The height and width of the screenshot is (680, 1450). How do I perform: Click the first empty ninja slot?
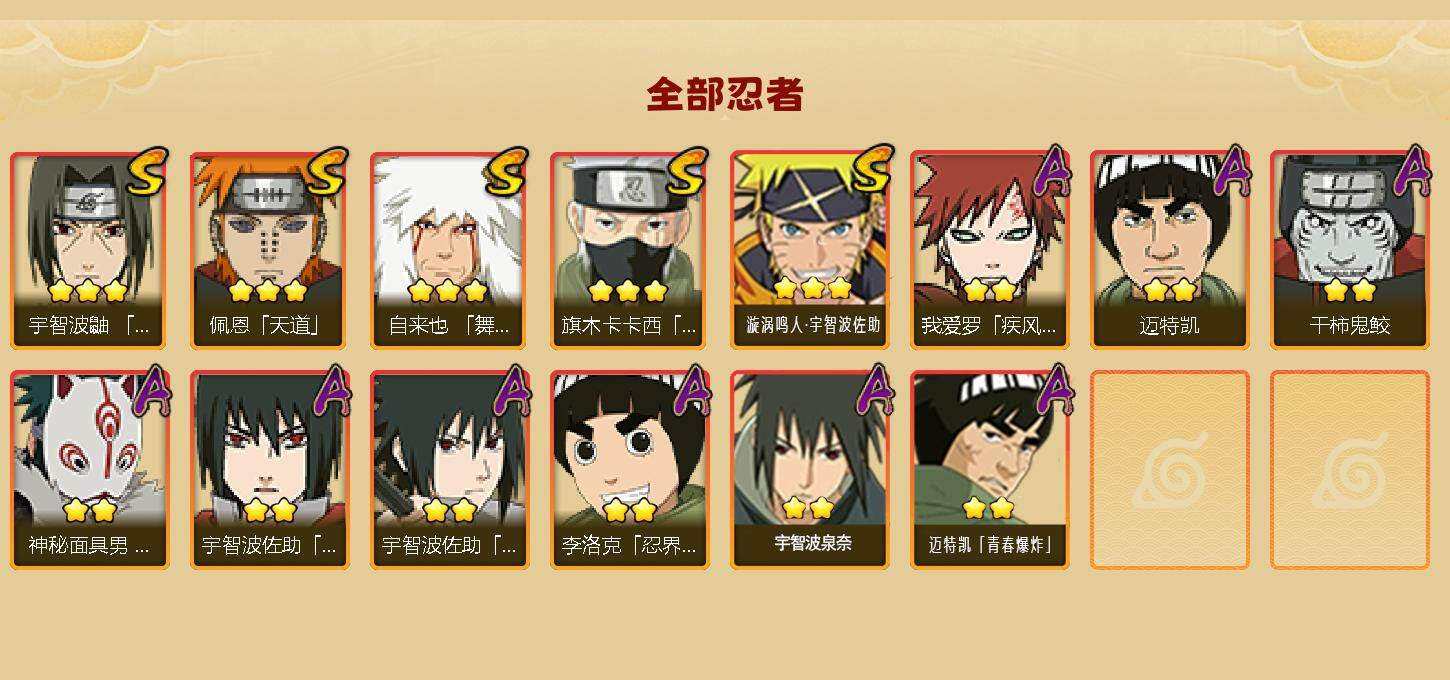point(1170,470)
